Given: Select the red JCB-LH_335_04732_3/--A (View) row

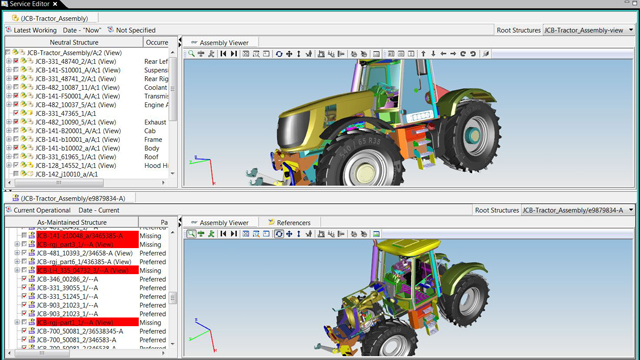Looking at the screenshot, I should (87, 270).
